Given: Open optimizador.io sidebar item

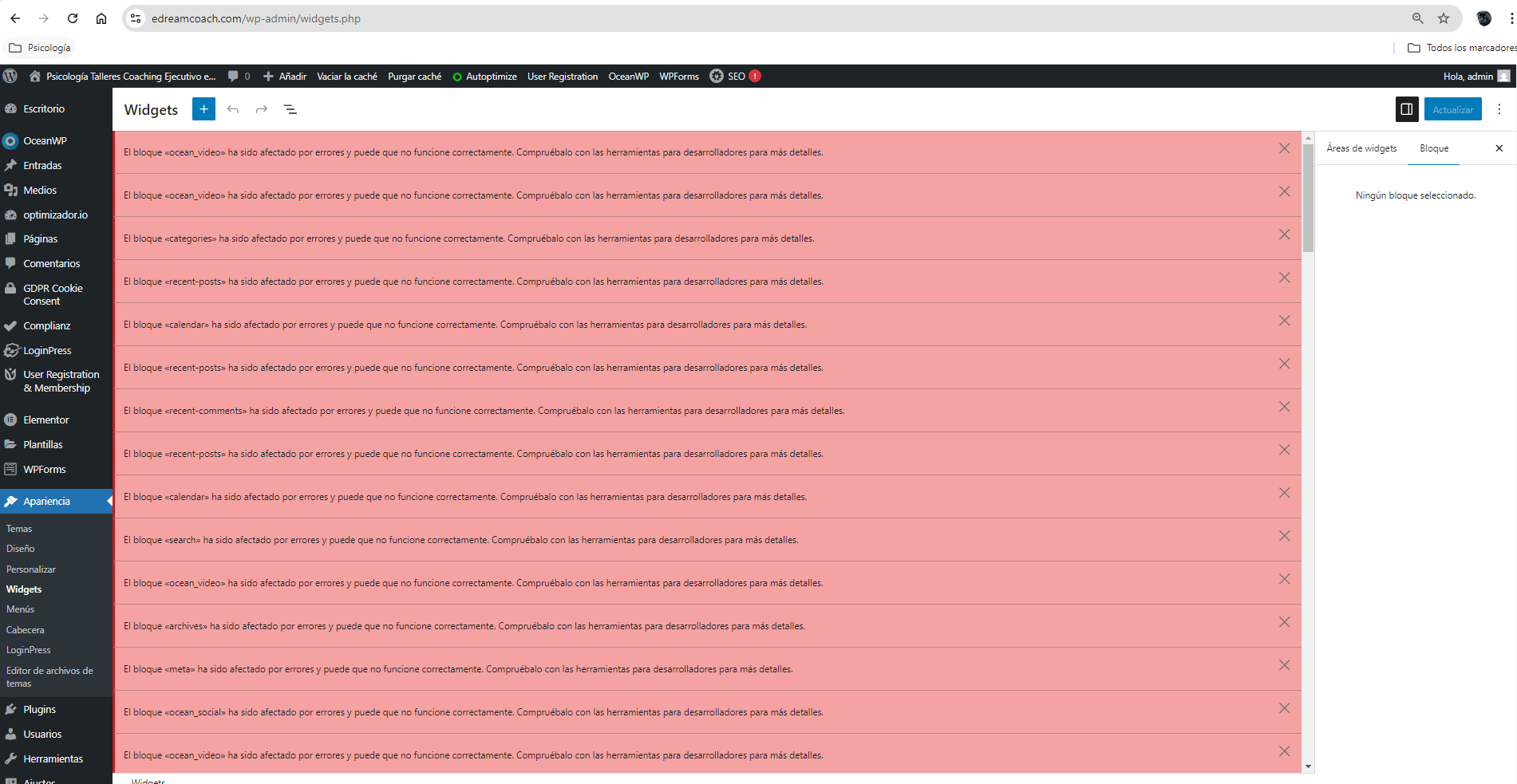Looking at the screenshot, I should (55, 215).
